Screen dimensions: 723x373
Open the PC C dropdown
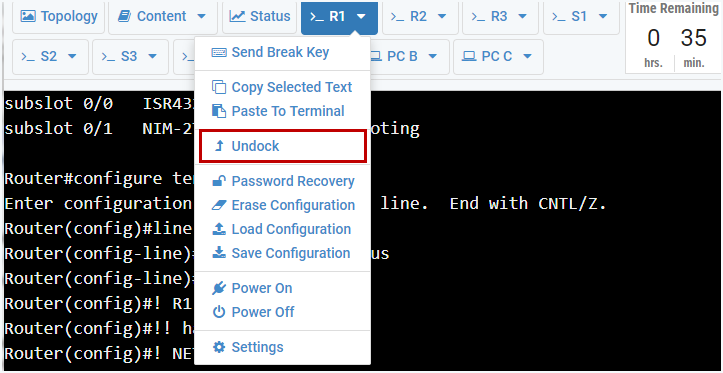pyautogui.click(x=498, y=57)
